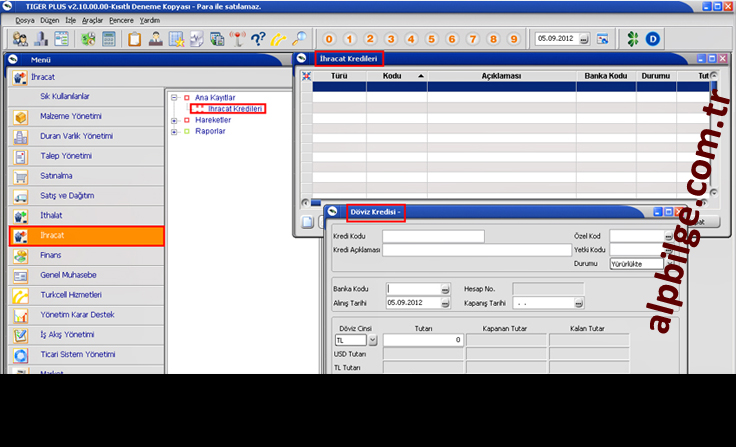Click the orange number 5 toolbar shortcut
Screen dimensions: 736x447
pyautogui.click(x=431, y=39)
